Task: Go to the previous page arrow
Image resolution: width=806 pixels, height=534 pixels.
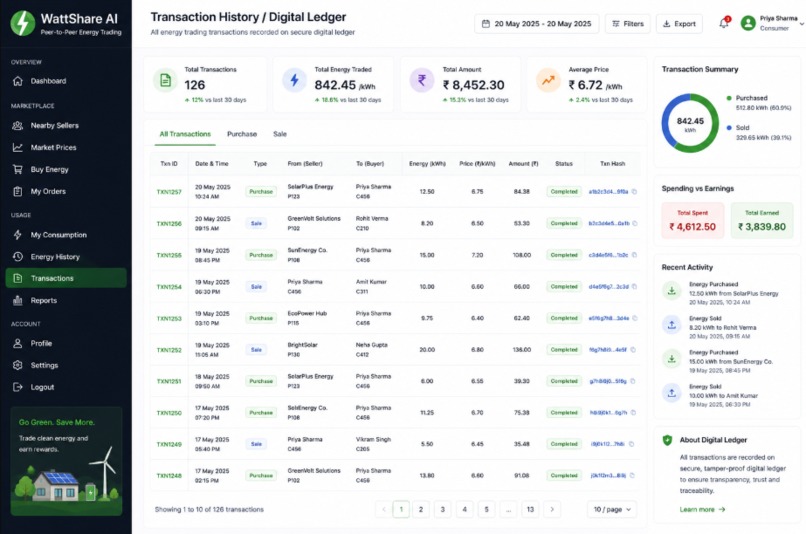Action: pos(383,509)
